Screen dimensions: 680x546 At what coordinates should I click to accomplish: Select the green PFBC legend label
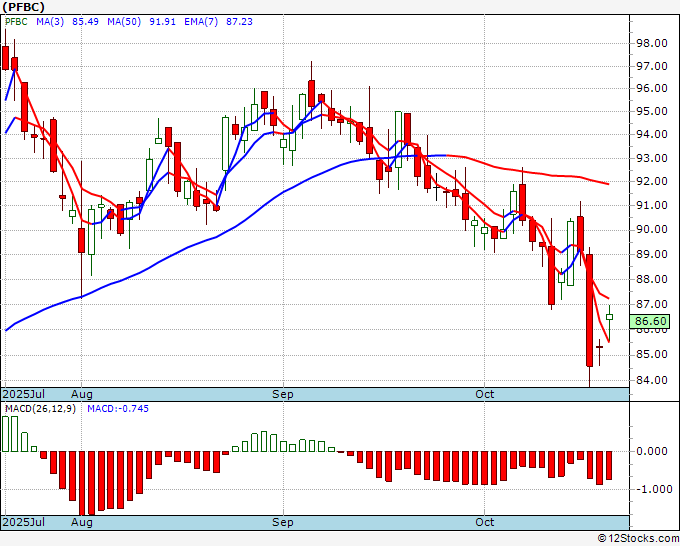16,22
